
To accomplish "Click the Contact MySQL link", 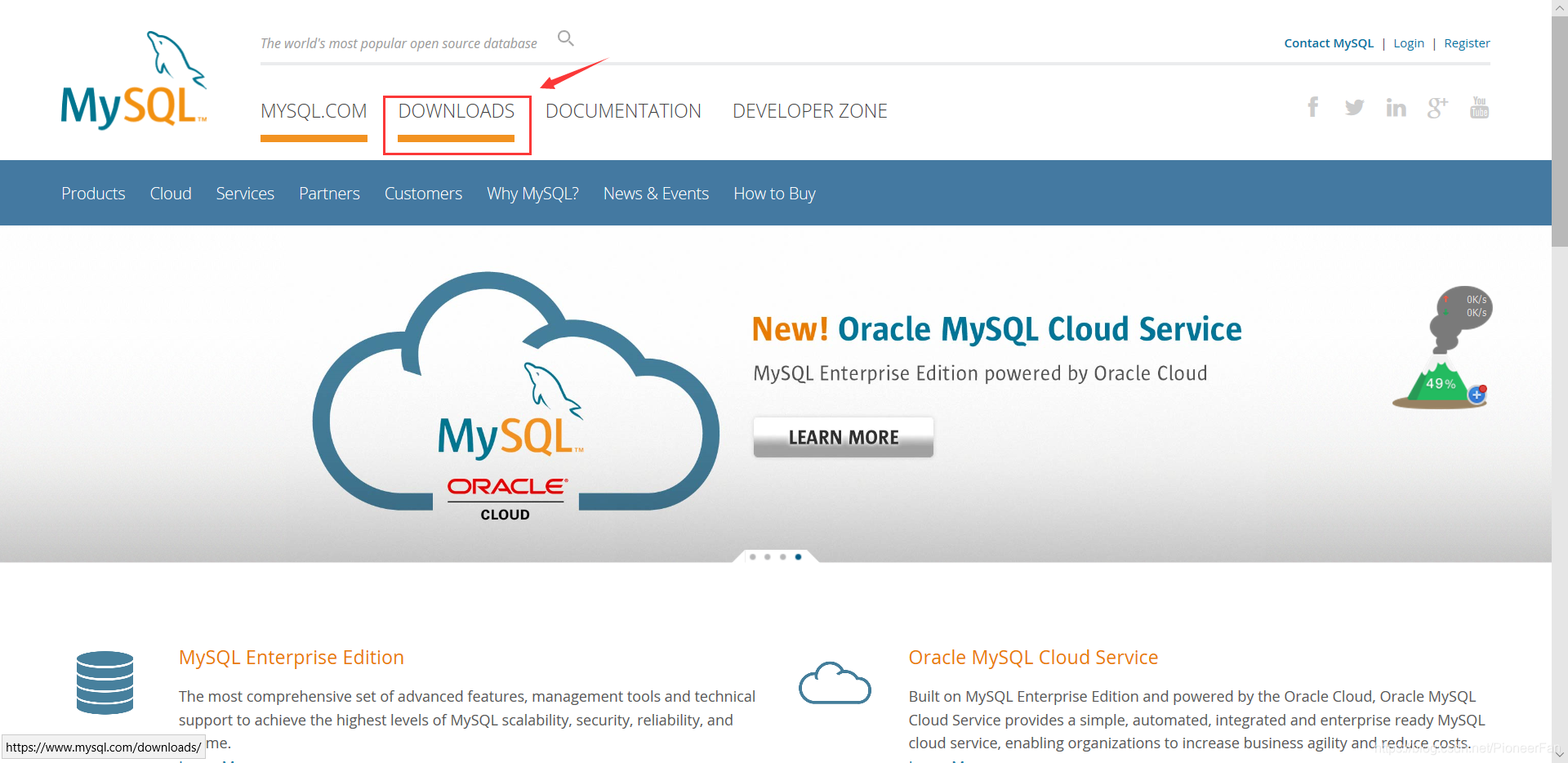I will click(x=1329, y=43).
